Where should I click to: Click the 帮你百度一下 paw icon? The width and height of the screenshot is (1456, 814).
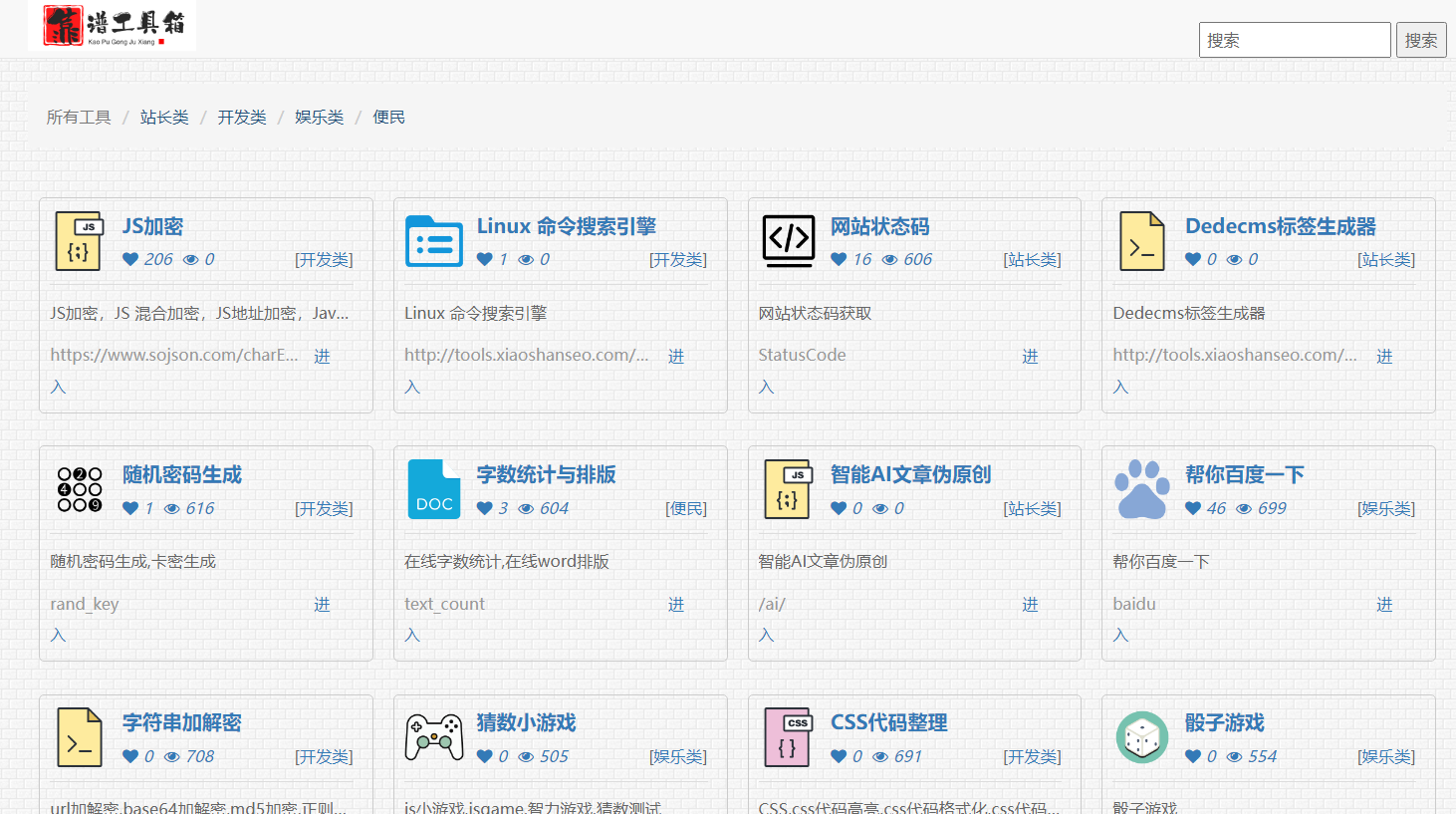click(1142, 489)
